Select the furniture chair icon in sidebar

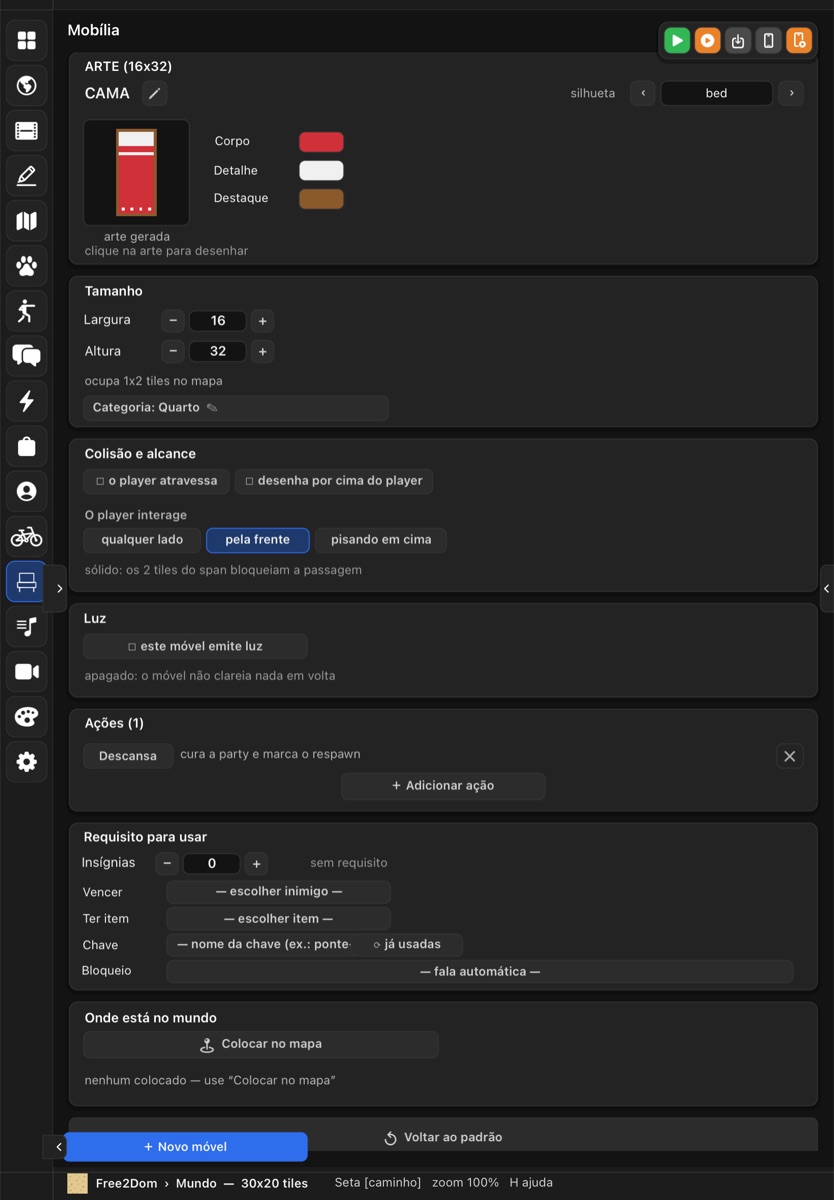27,582
